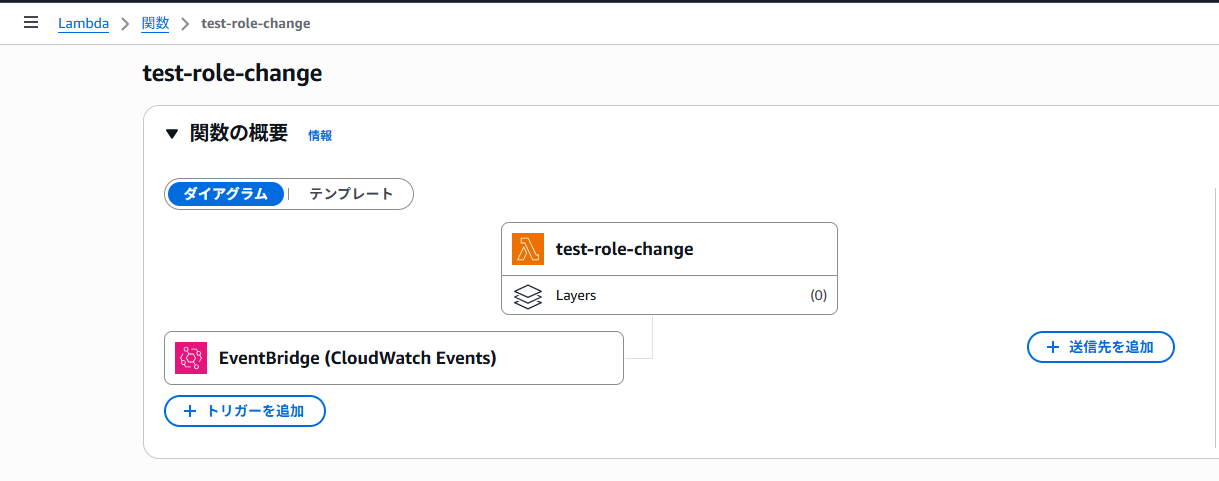
Task: Select the EventBridge (CloudWatch Events) trigger box
Action: pos(394,358)
